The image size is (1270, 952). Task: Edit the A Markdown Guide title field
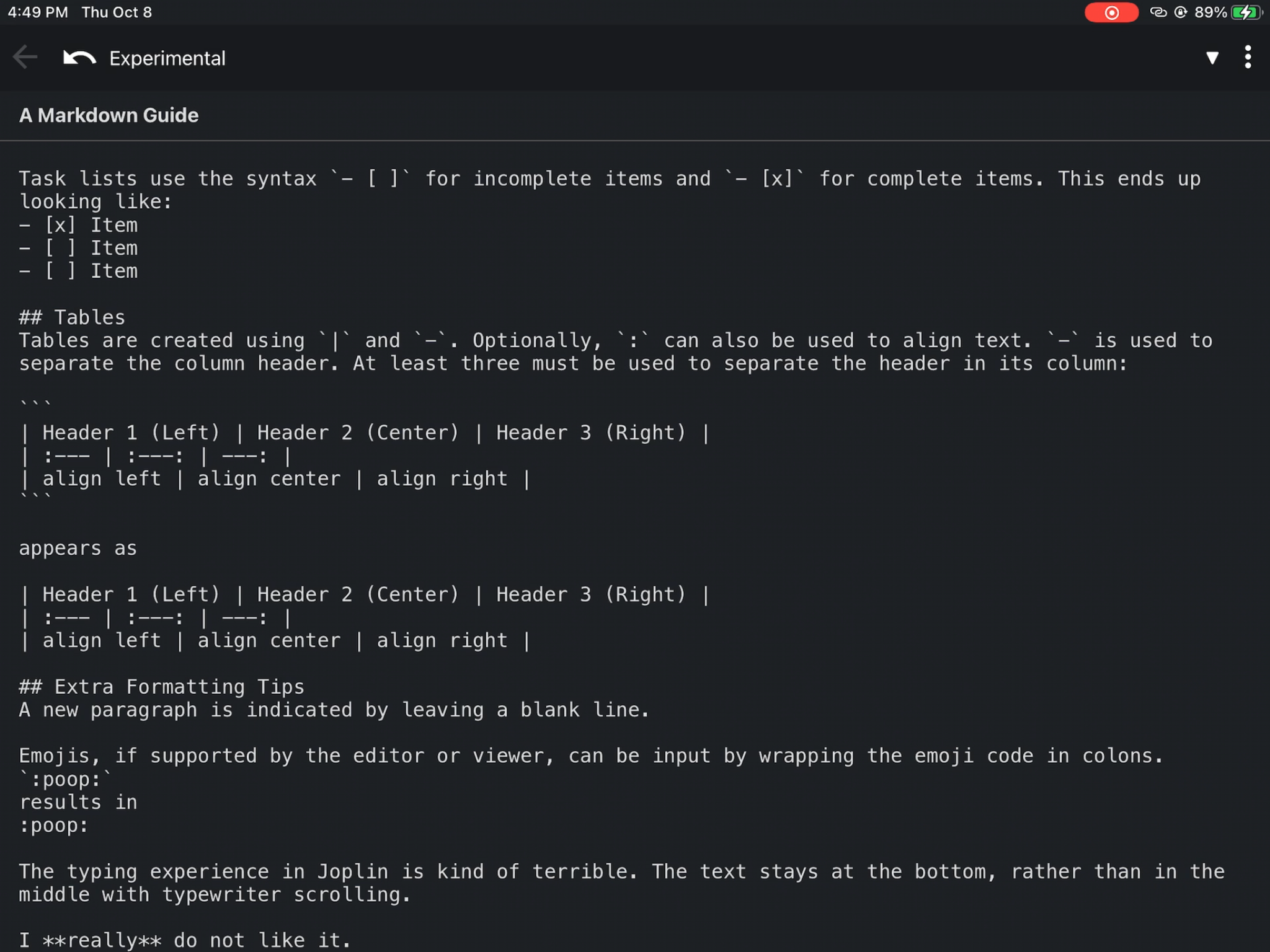635,115
